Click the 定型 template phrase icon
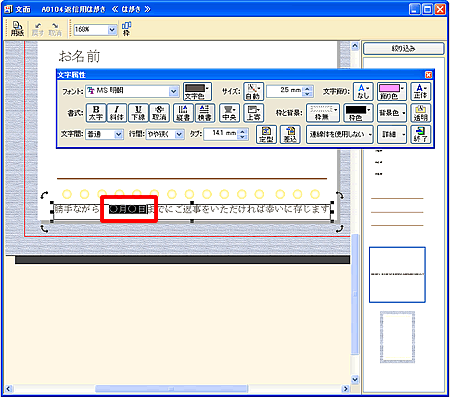The width and height of the screenshot is (450, 397). (266, 134)
